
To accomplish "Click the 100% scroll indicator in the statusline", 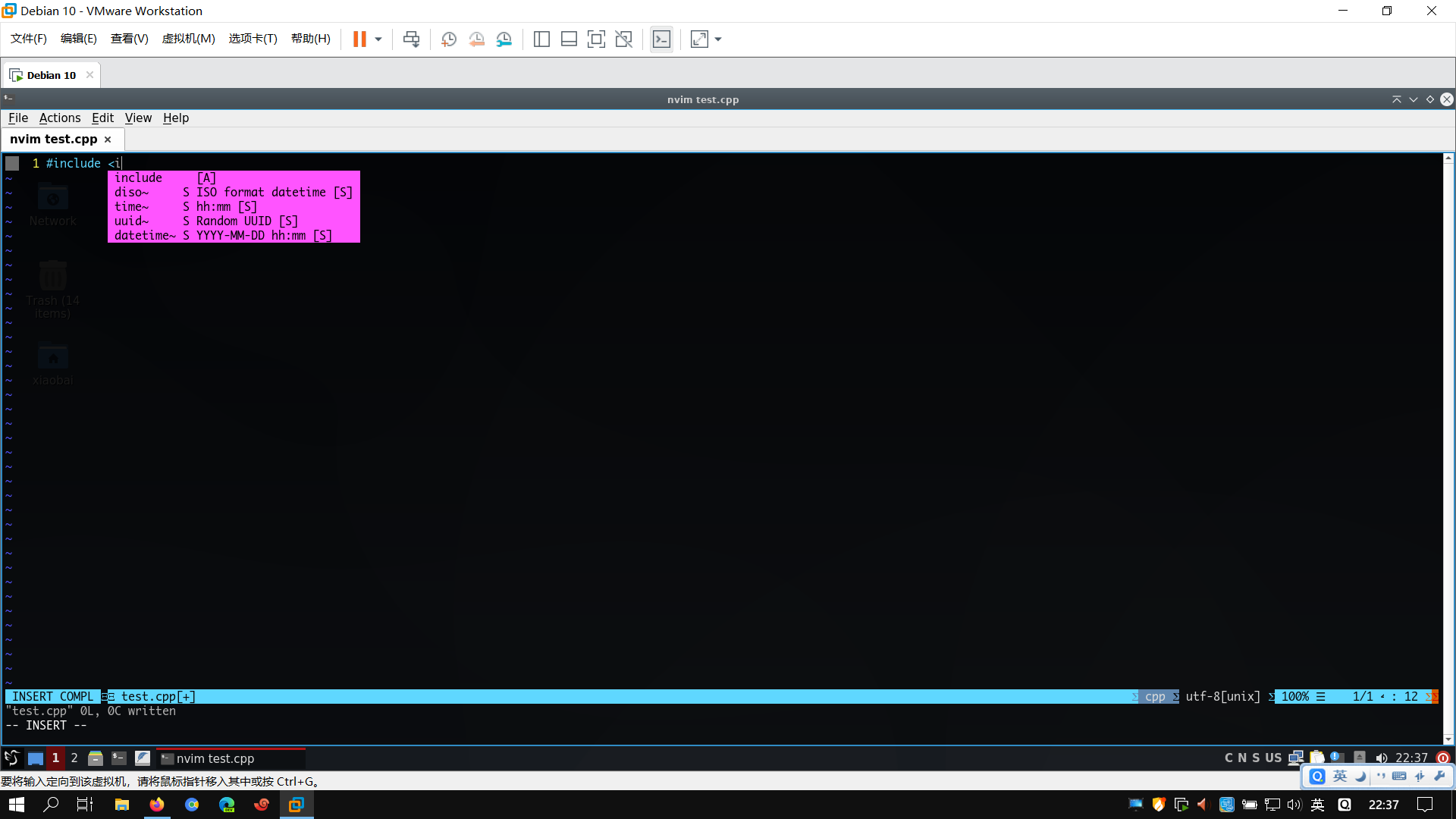I will (1294, 696).
